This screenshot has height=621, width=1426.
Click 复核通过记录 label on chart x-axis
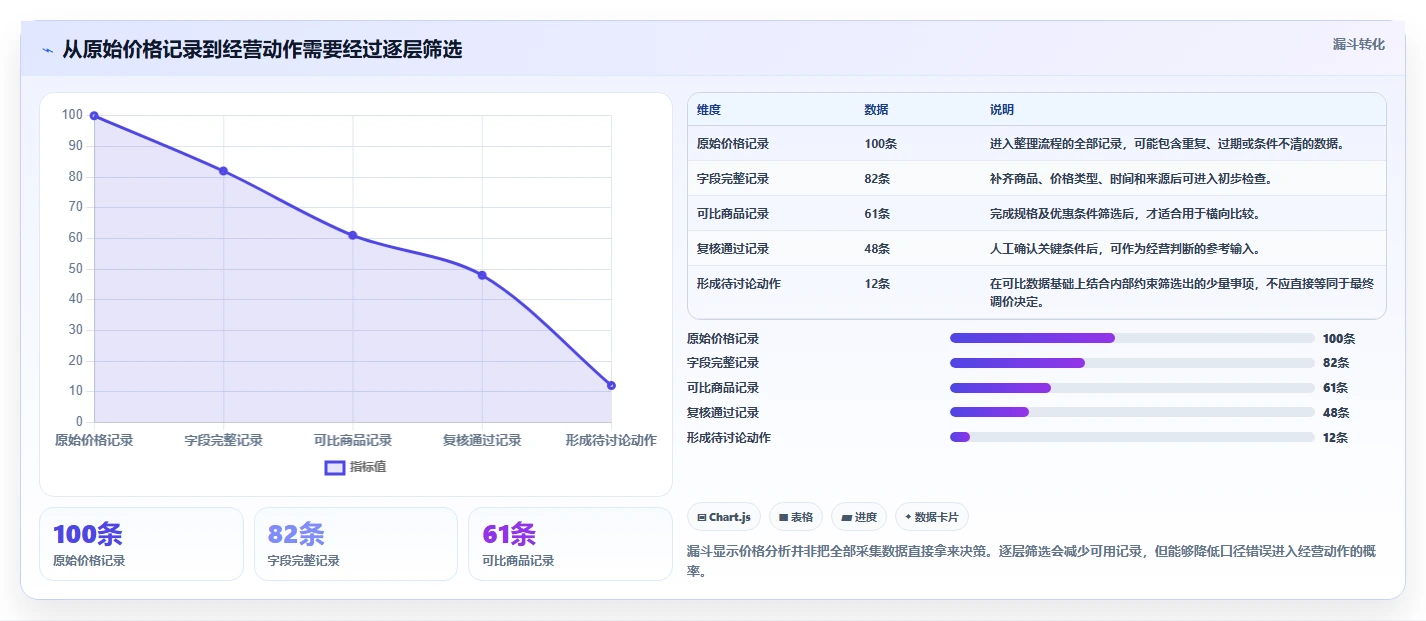482,440
